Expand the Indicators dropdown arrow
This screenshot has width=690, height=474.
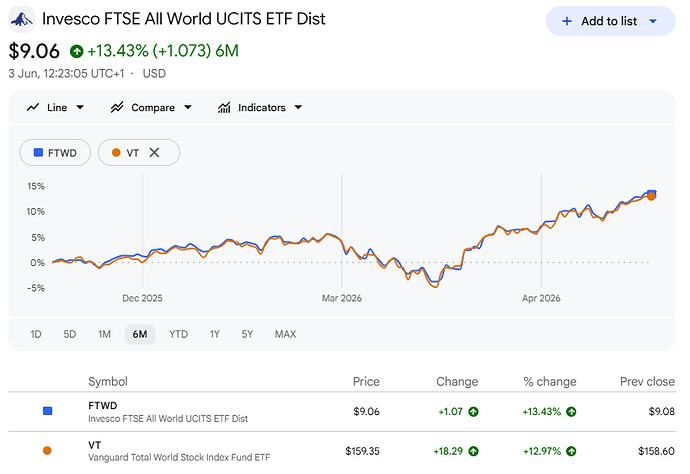click(x=298, y=107)
